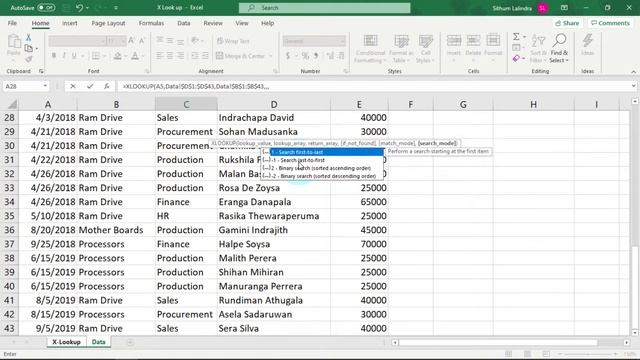Toggle Italic formatting

tap(64, 56)
